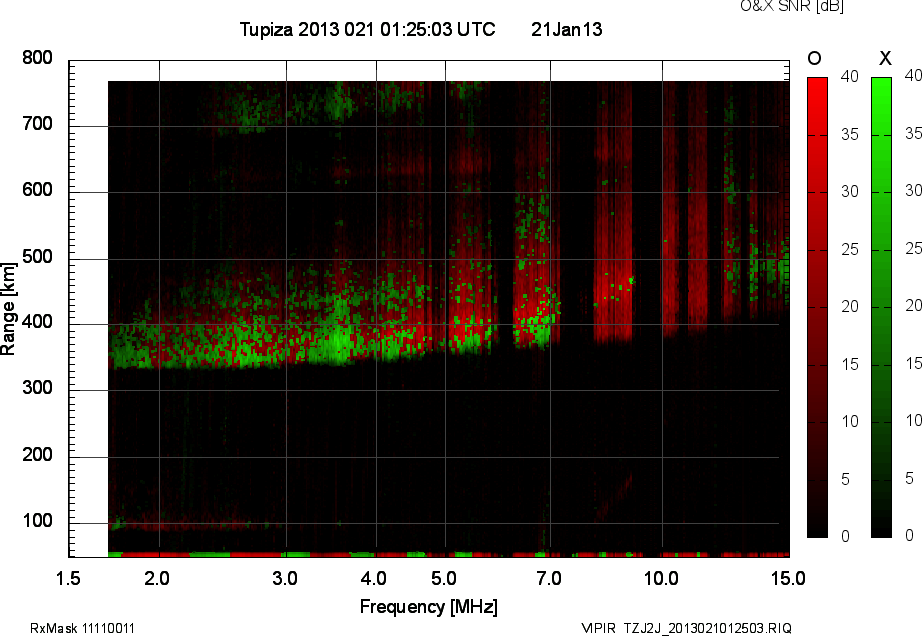Select the "Tupiza 2013 021 01:25:03 UTC" title

tap(367, 30)
